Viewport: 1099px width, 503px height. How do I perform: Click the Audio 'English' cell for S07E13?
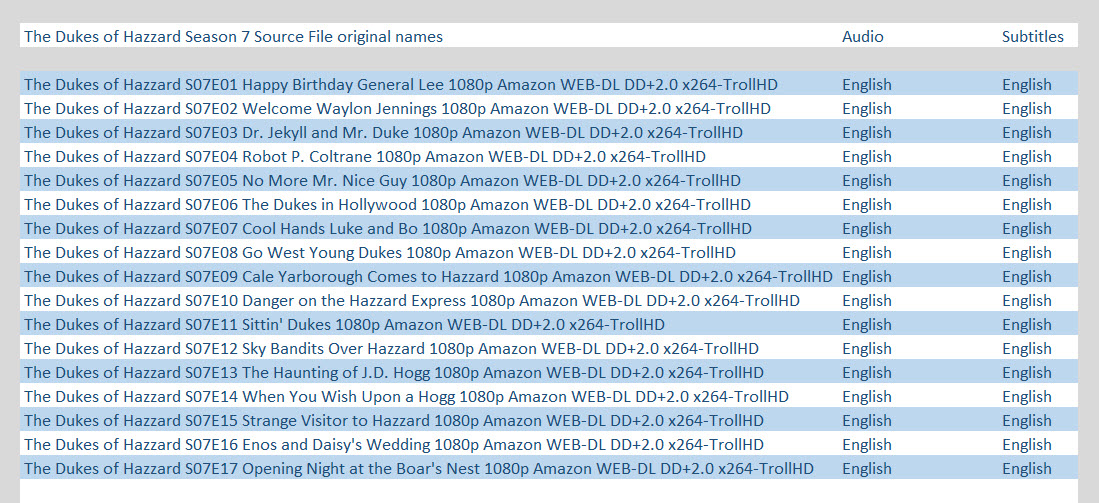pos(867,373)
